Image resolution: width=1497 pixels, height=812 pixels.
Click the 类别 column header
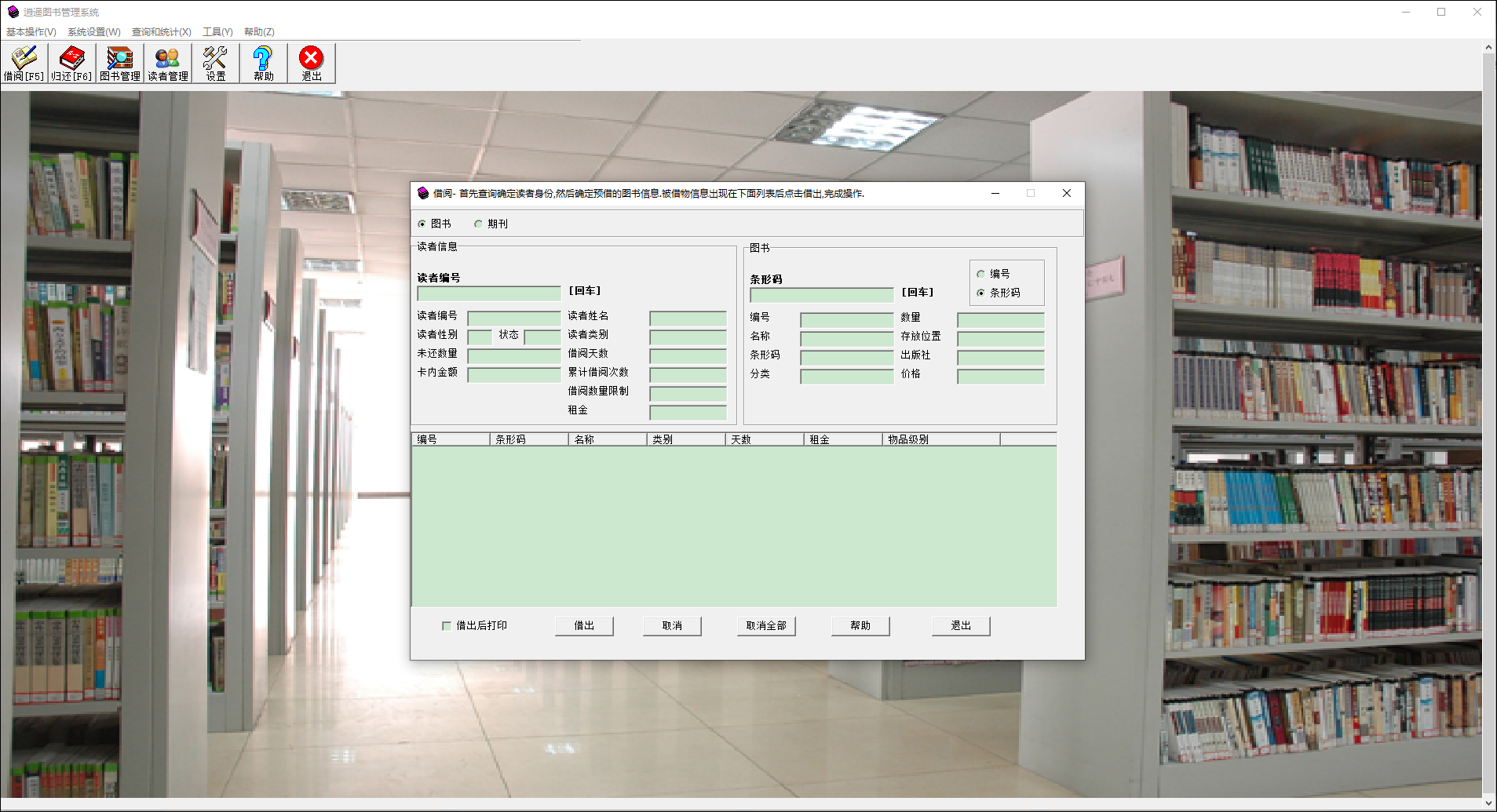pyautogui.click(x=686, y=439)
